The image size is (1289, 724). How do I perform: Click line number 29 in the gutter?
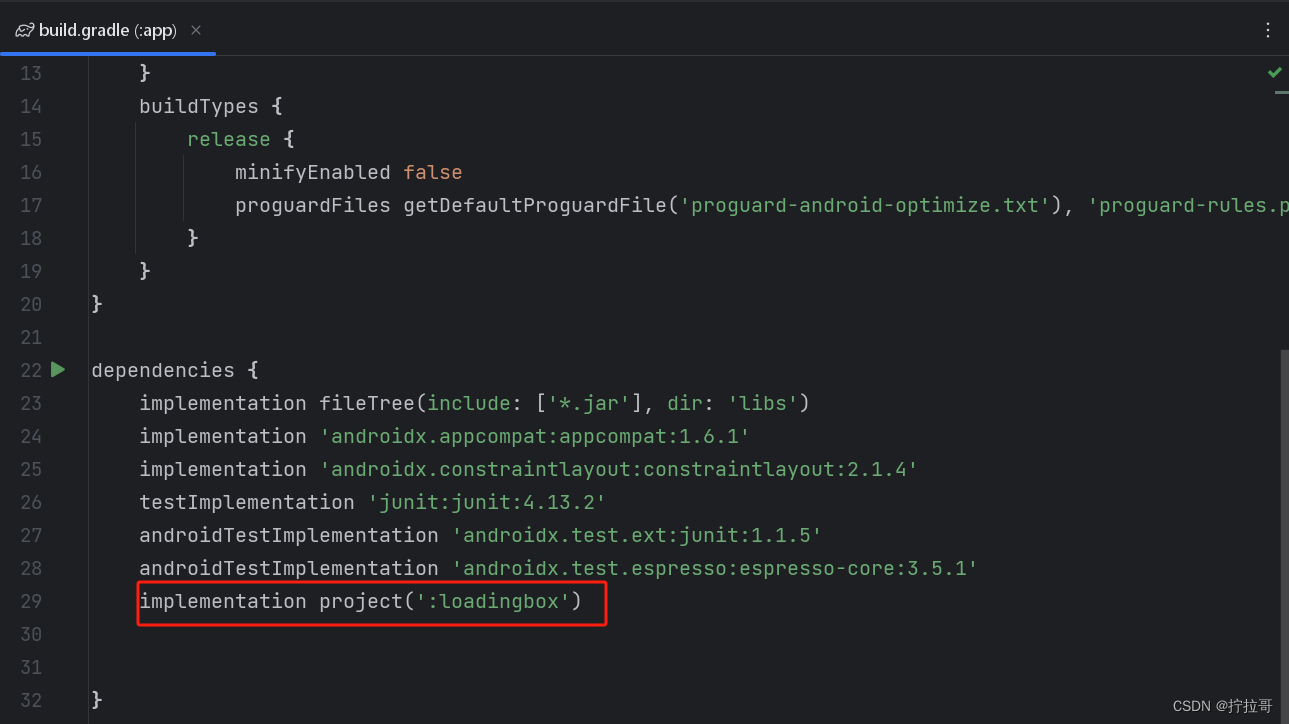tap(31, 601)
